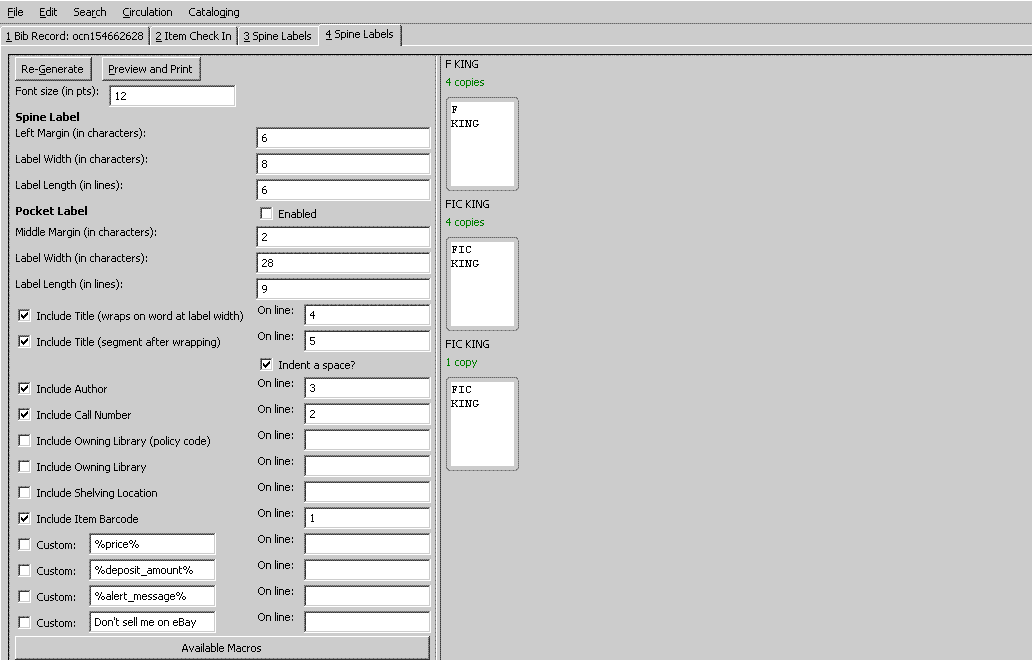
Task: Open the Cataloging menu
Action: (x=214, y=12)
